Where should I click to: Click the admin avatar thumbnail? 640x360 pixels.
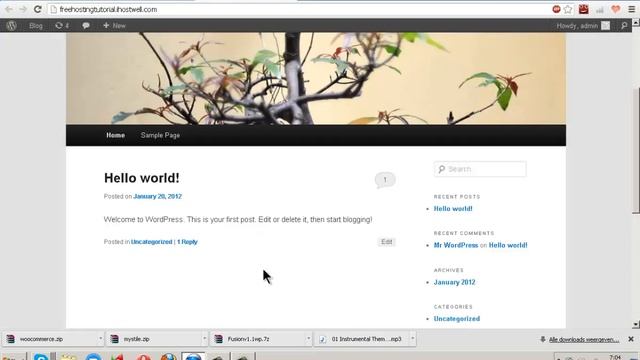click(606, 26)
